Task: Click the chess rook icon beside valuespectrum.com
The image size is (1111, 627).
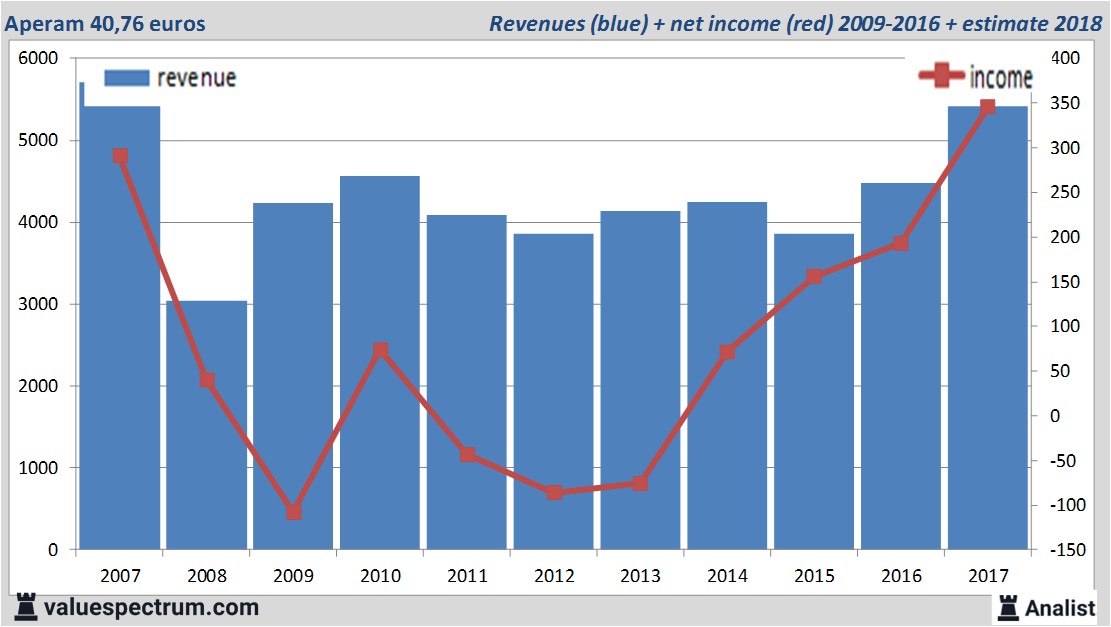Action: pyautogui.click(x=26, y=607)
